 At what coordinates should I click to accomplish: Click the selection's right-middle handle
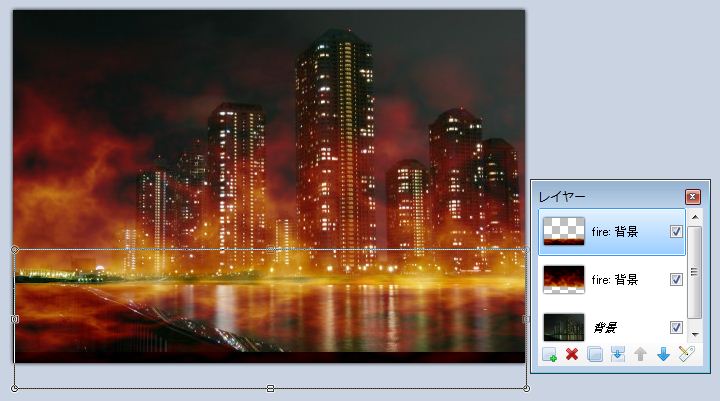point(526,319)
